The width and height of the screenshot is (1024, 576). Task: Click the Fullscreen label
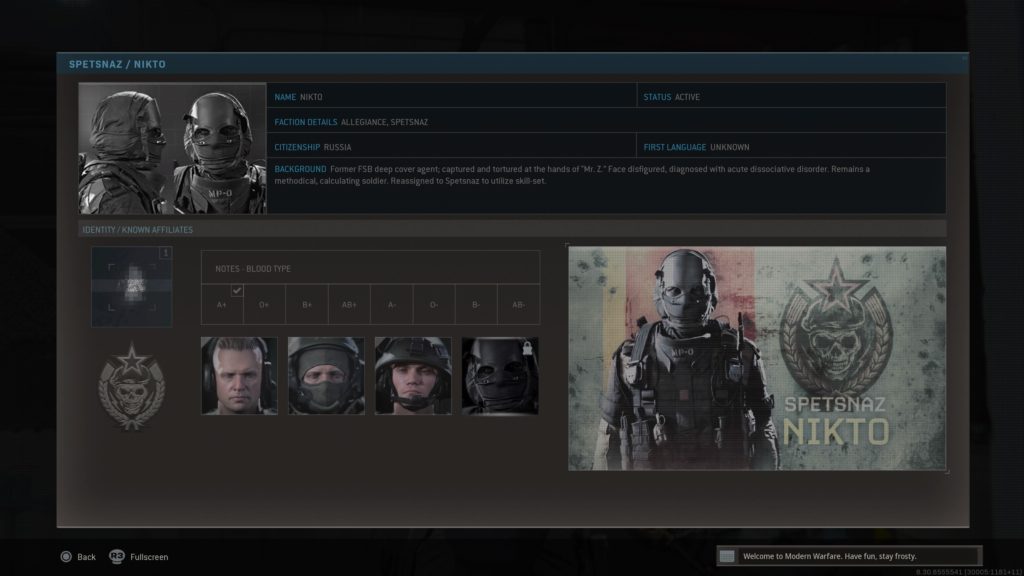click(x=149, y=557)
